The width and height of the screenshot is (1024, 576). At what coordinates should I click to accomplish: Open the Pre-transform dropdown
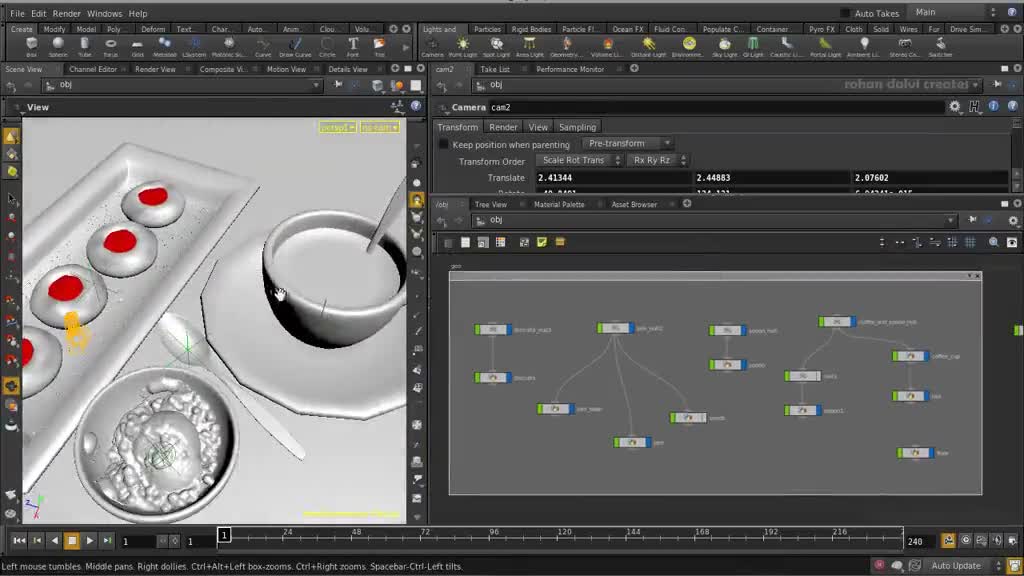pos(629,144)
